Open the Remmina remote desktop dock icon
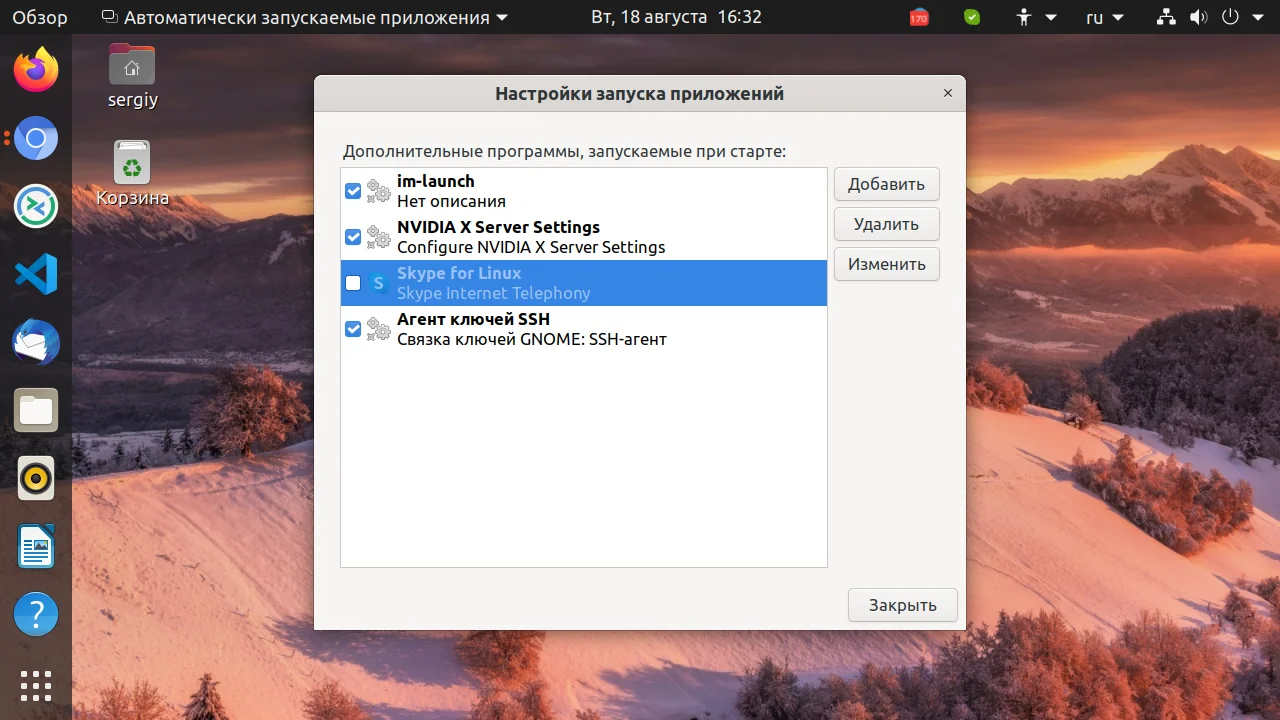 click(36, 206)
